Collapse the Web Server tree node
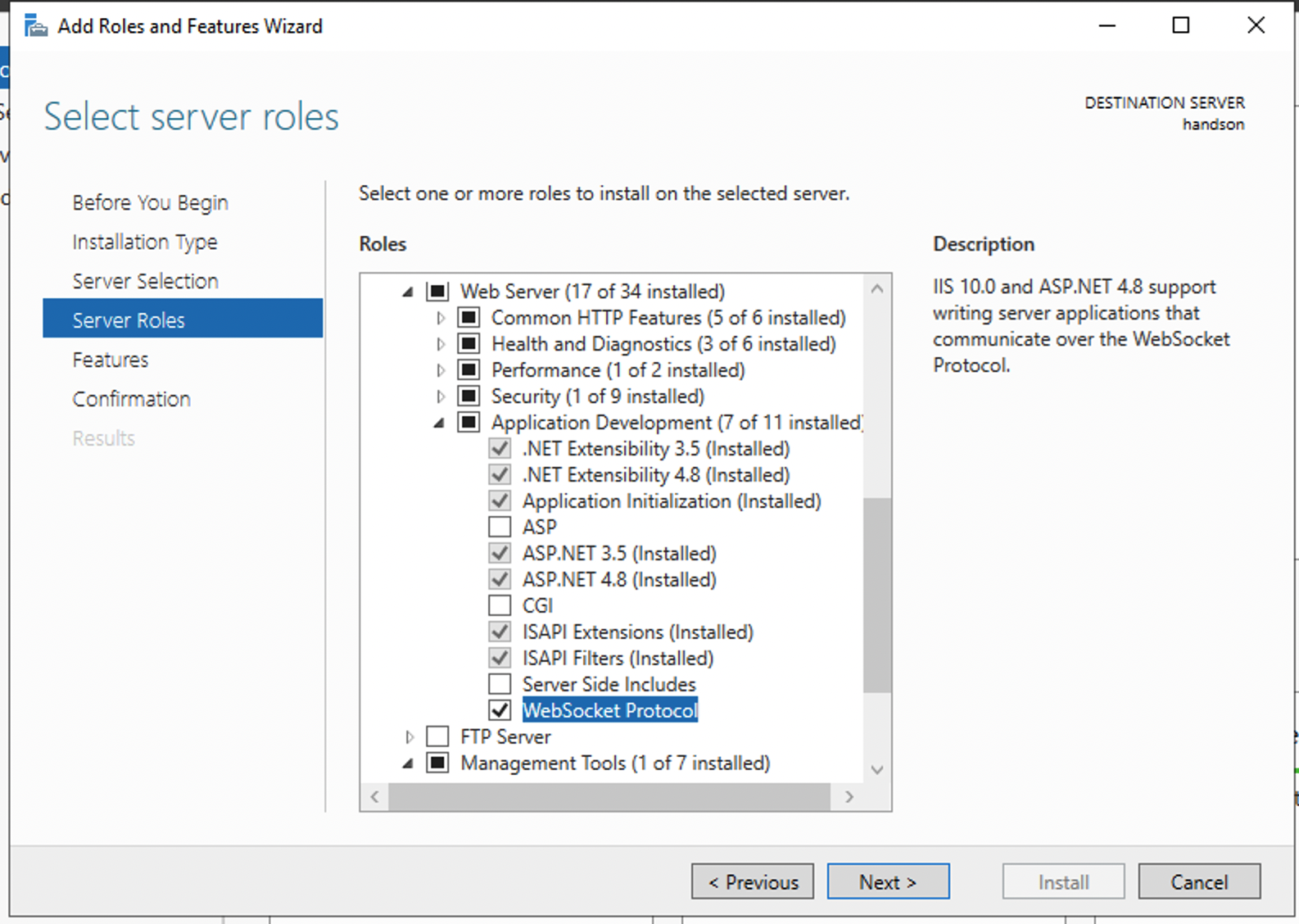 408,292
